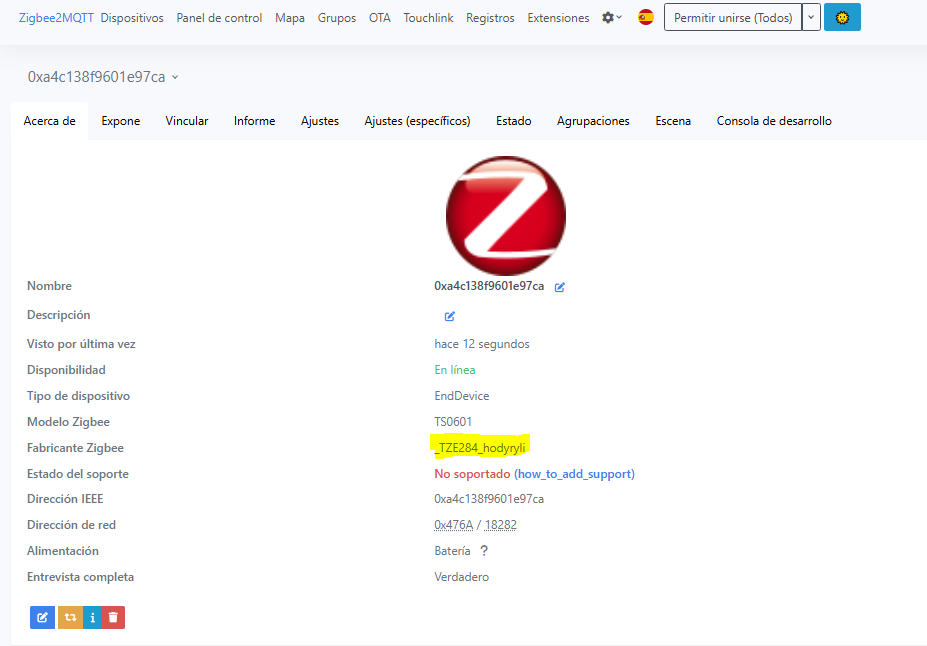Open the Mapa page in the navbar

[290, 18]
